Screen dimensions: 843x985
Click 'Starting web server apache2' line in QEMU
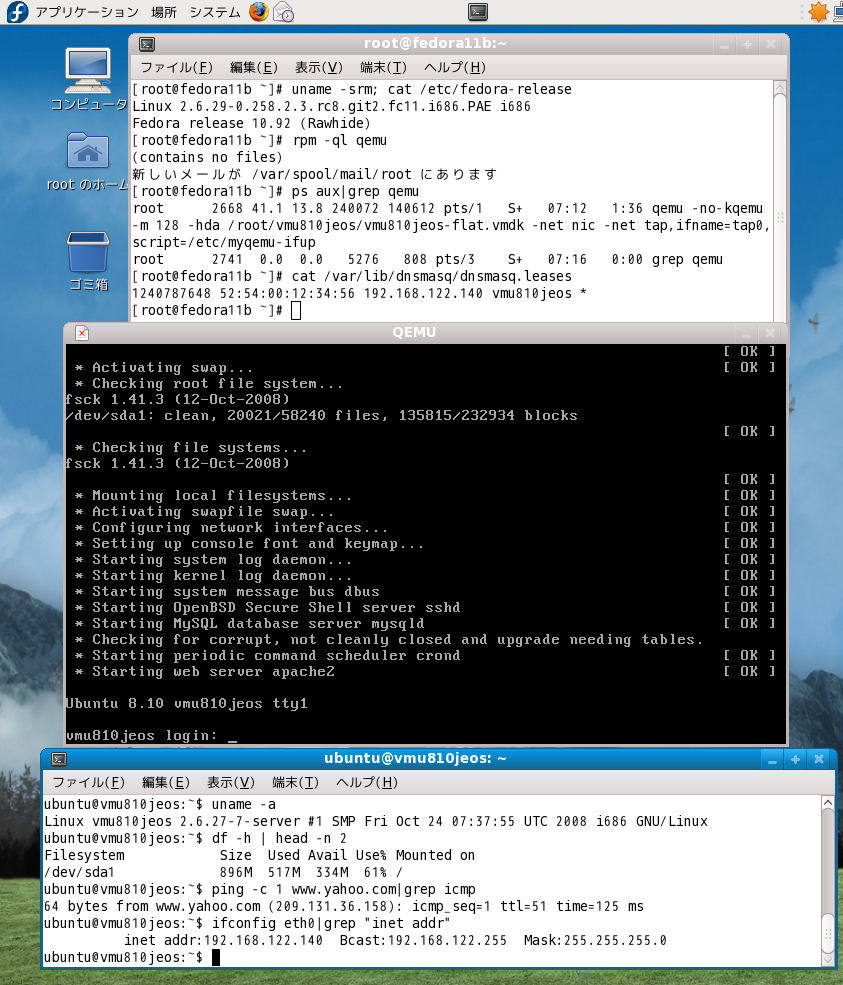point(205,672)
